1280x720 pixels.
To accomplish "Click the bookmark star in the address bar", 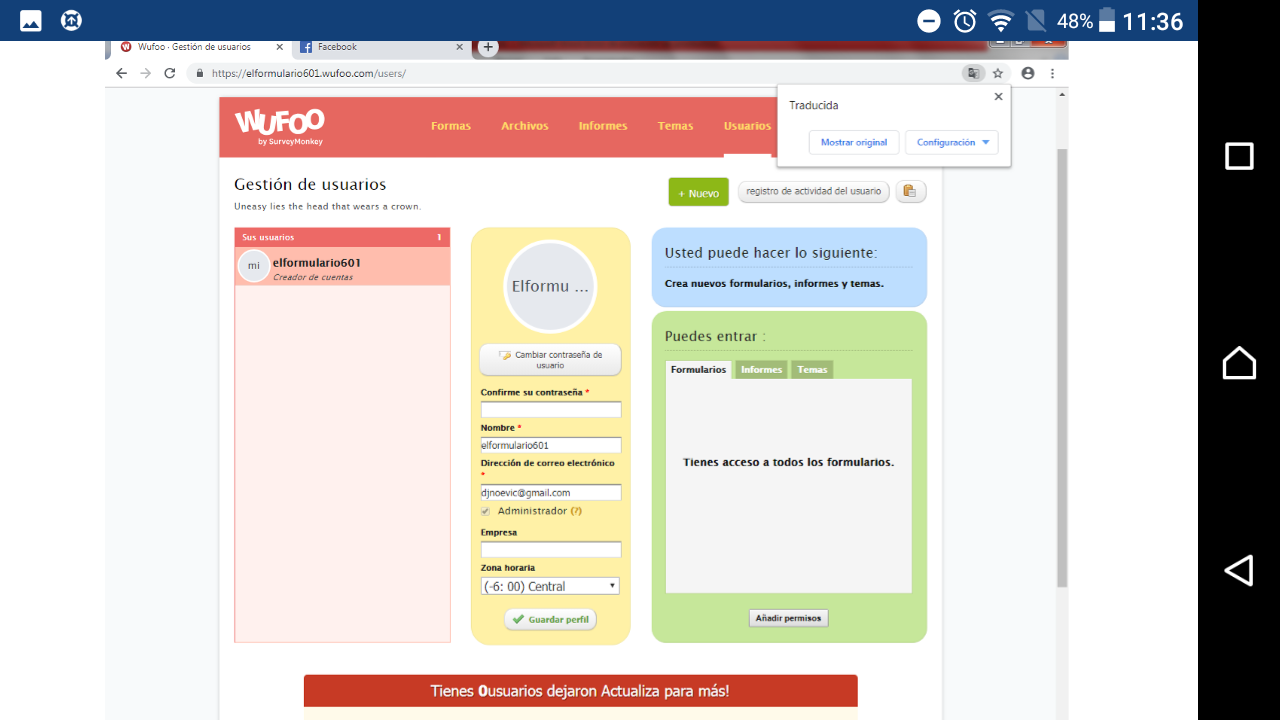I will 999,73.
